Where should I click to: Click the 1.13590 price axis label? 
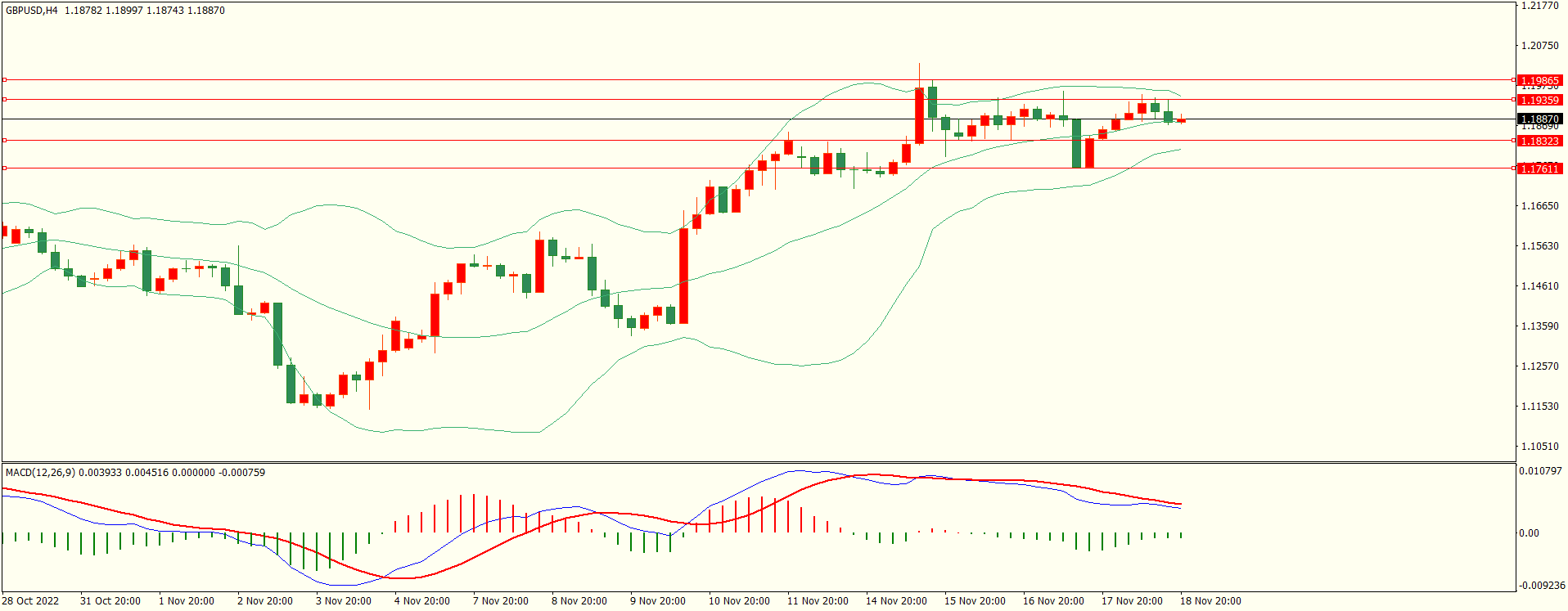pos(1539,326)
